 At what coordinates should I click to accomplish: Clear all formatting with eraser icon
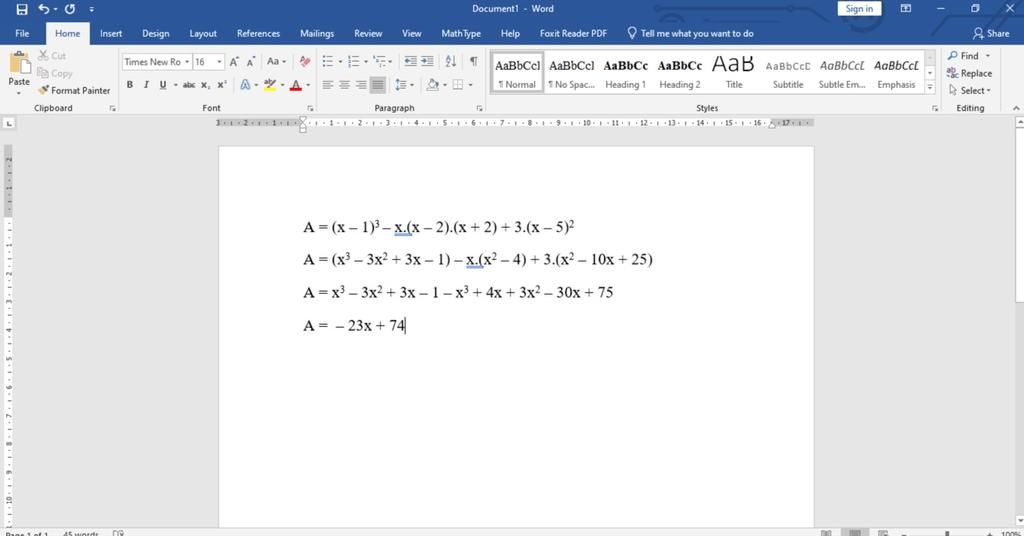point(304,62)
